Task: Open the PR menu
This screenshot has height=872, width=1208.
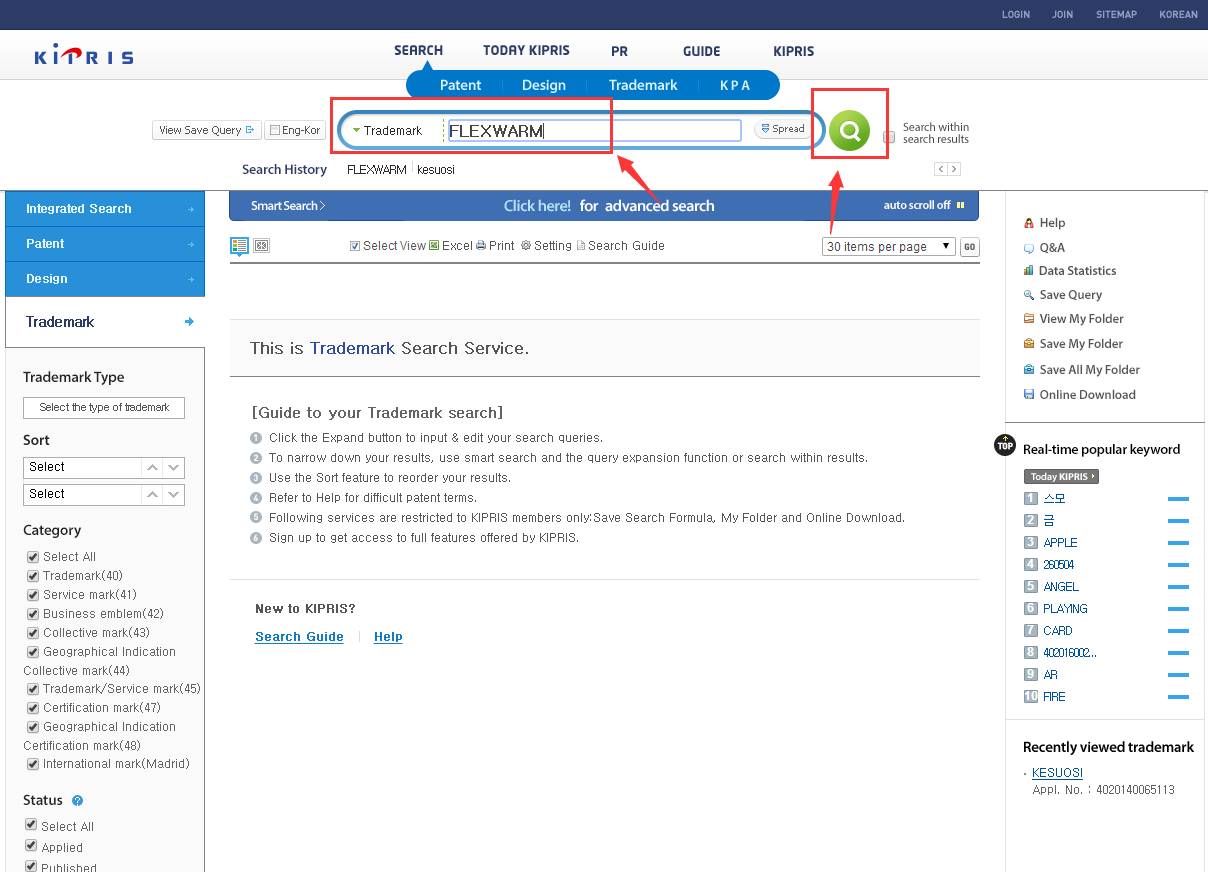Action: (619, 51)
